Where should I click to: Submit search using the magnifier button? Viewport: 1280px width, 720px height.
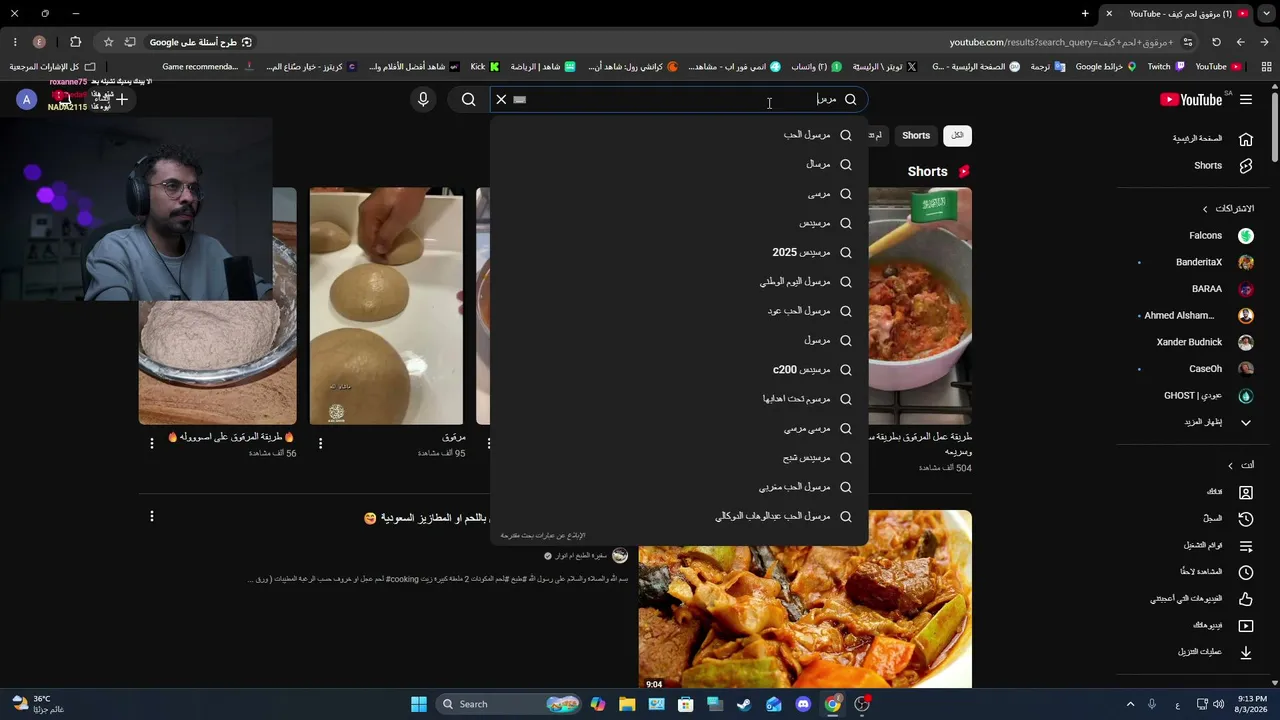click(x=468, y=99)
